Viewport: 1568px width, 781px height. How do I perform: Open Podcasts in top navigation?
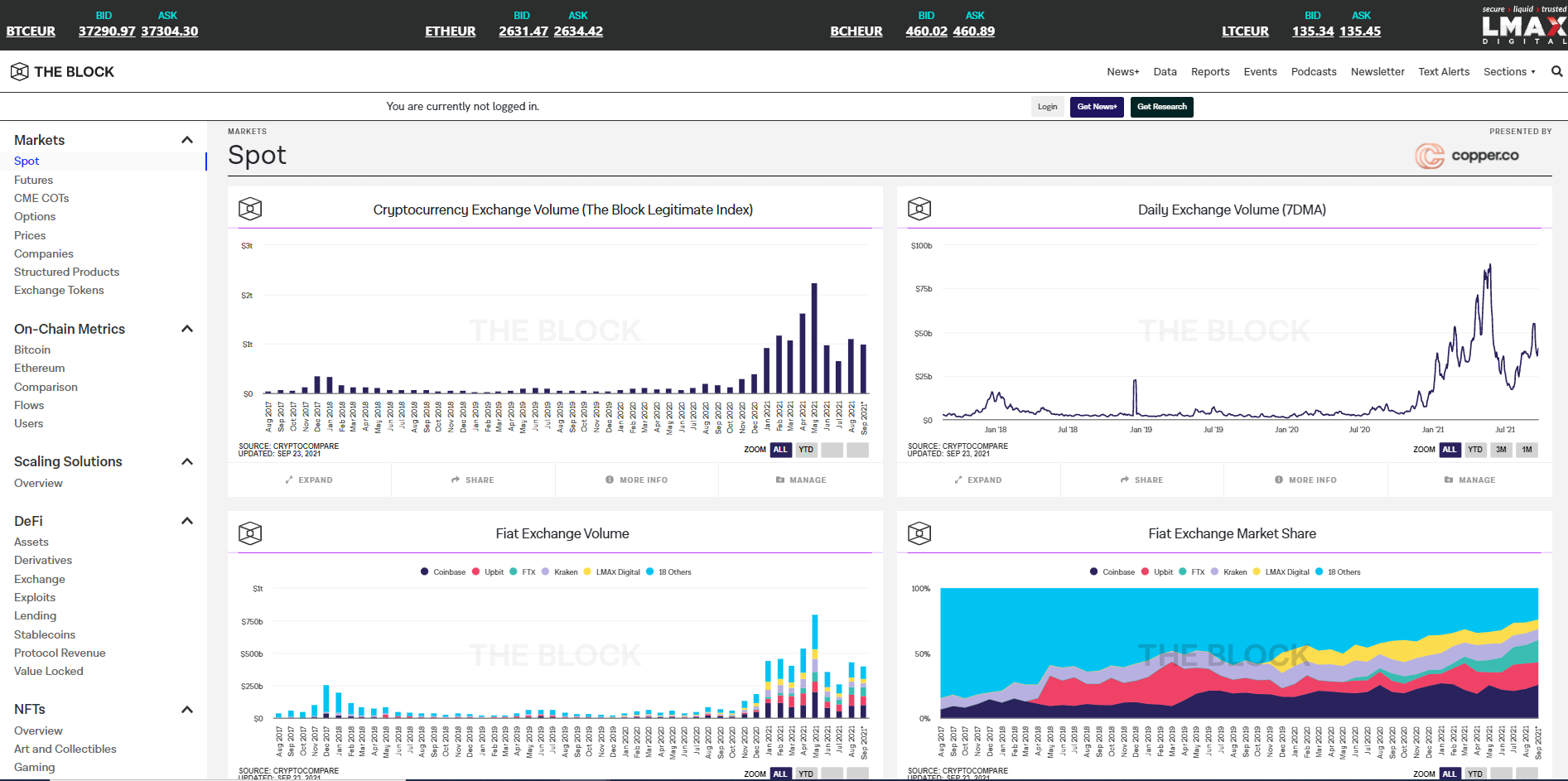point(1314,72)
